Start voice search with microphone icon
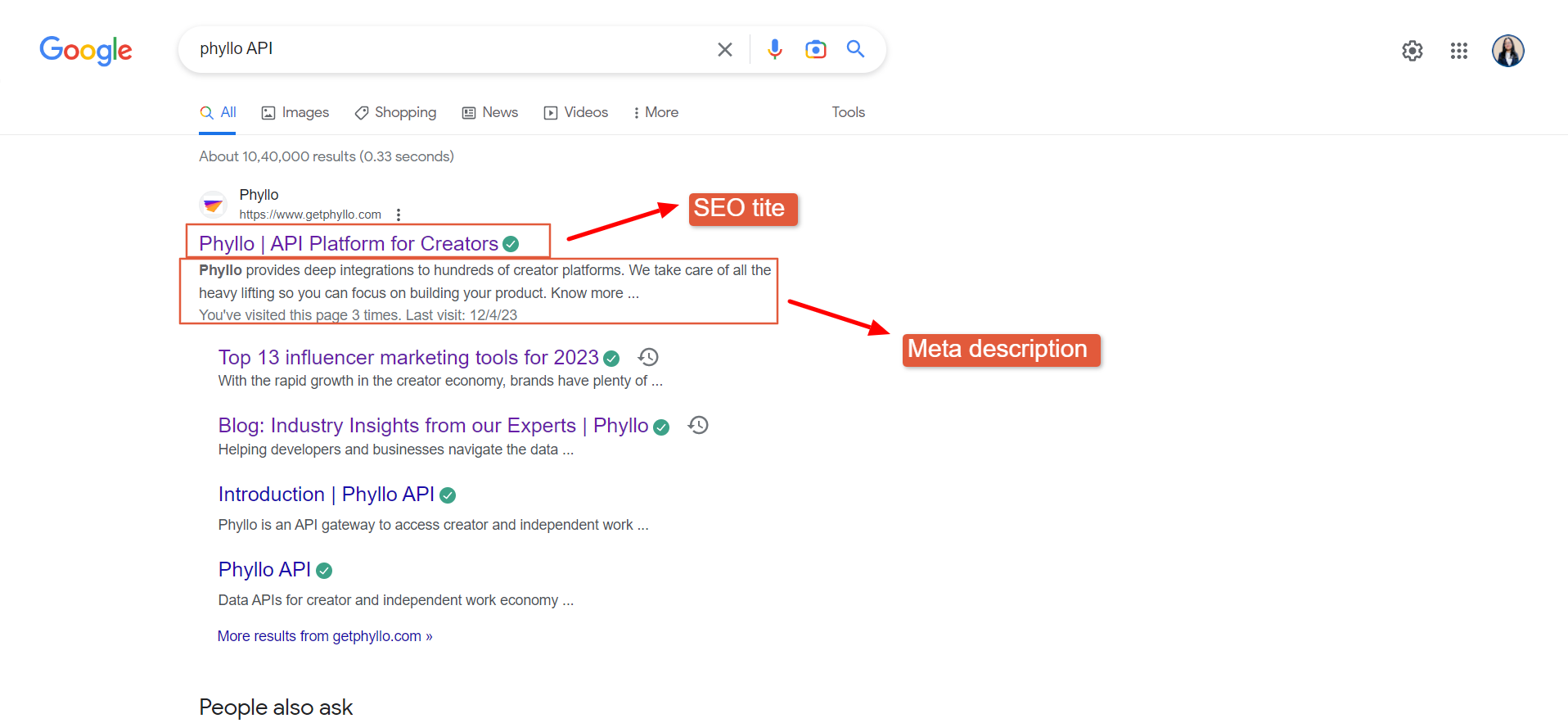The height and width of the screenshot is (723, 1568). pyautogui.click(x=774, y=50)
